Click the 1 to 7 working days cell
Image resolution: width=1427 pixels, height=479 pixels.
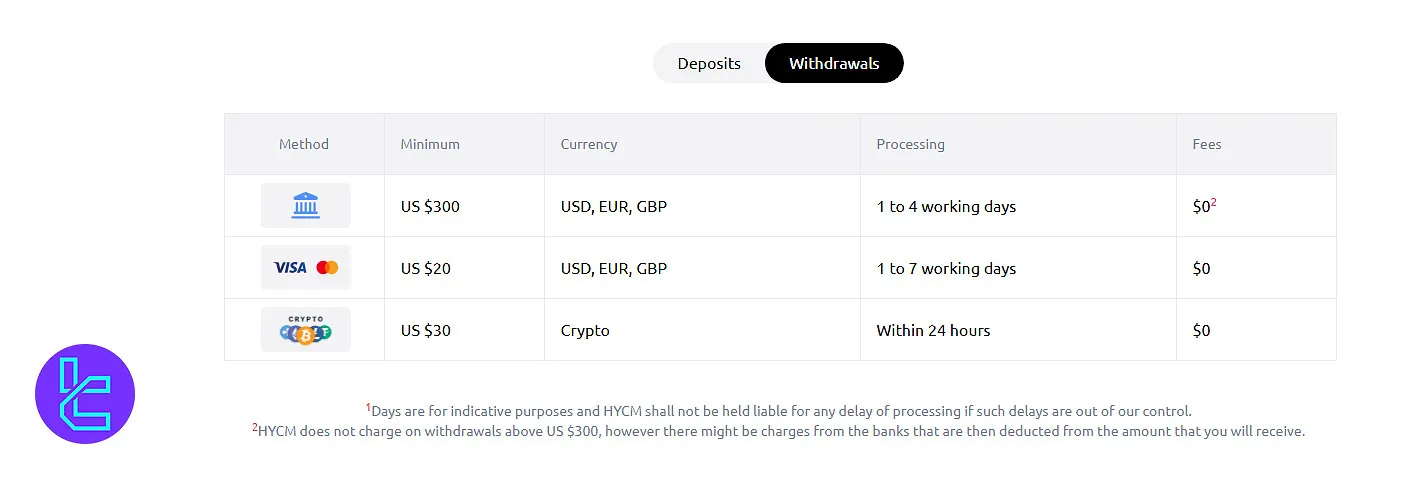click(x=946, y=269)
